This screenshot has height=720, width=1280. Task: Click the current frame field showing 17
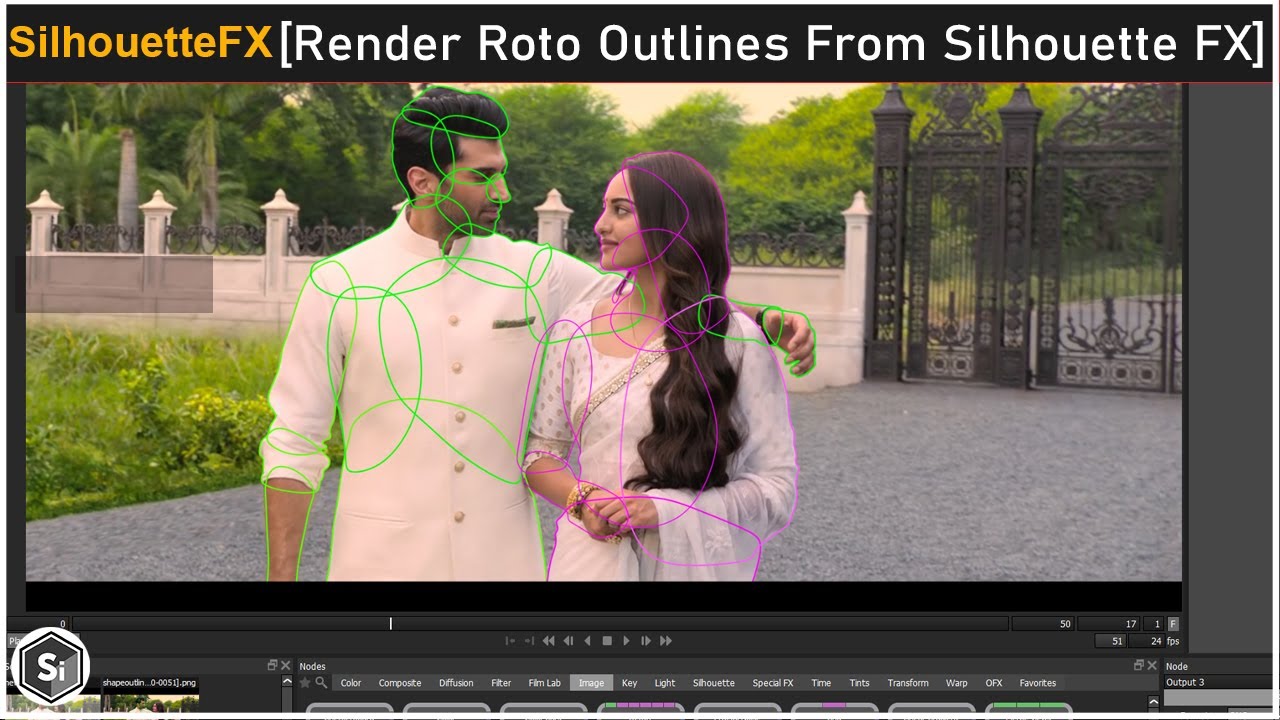coord(1109,624)
